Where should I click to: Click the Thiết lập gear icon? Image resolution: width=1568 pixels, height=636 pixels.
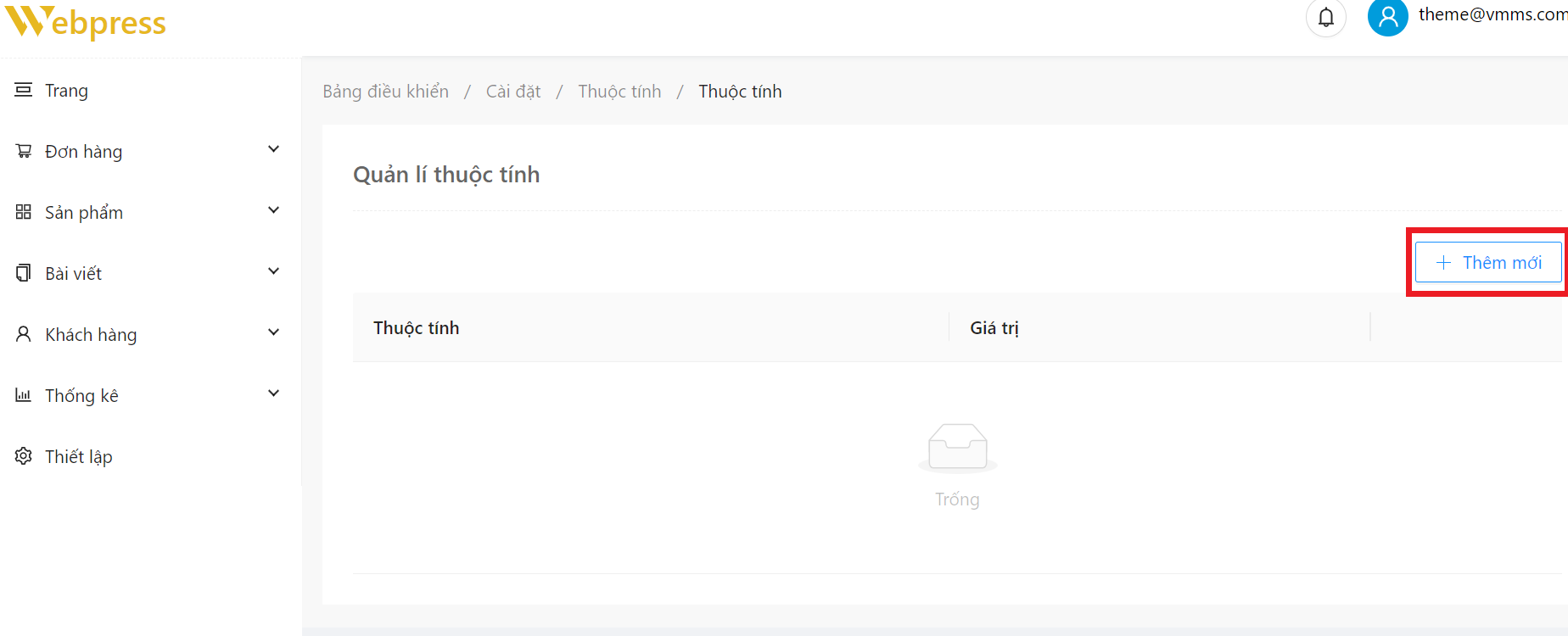click(x=24, y=456)
